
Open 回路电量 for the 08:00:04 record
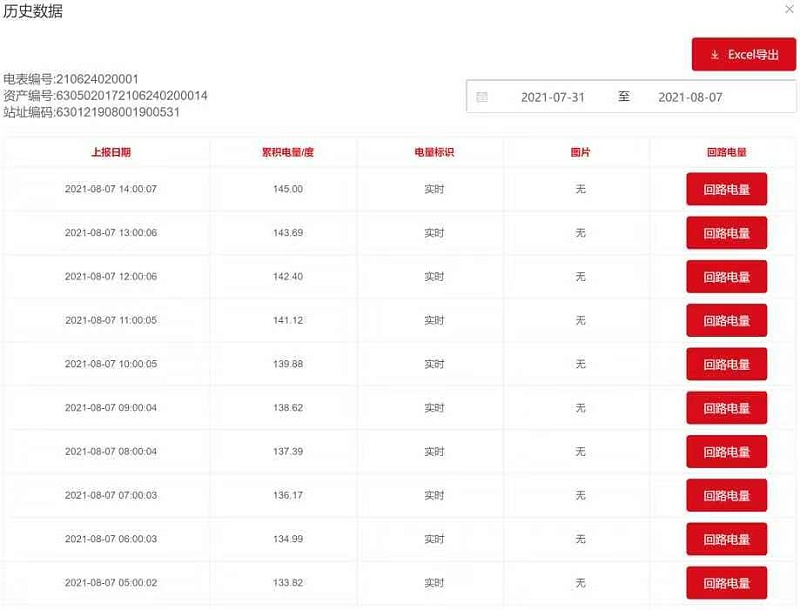[726, 452]
